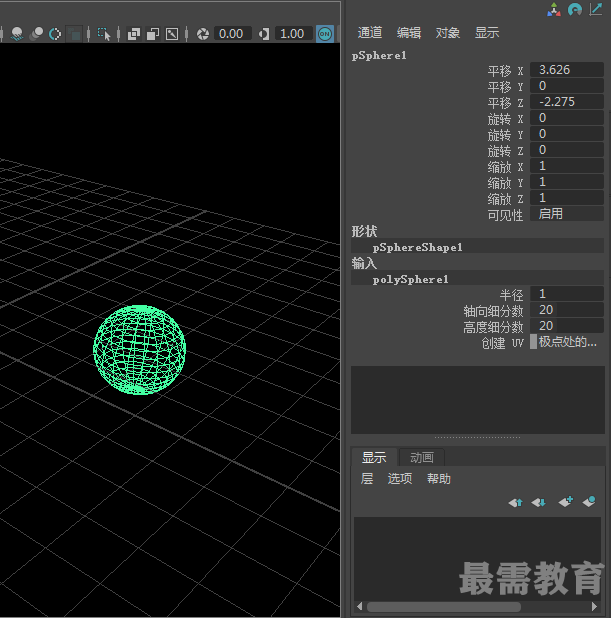Screen dimensions: 611x618
Task: Select the 平移 X attribute label
Action: (505, 71)
